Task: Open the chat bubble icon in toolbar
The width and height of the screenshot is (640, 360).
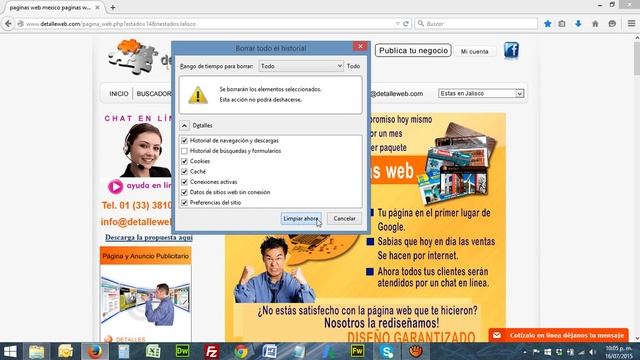Action: click(x=612, y=24)
